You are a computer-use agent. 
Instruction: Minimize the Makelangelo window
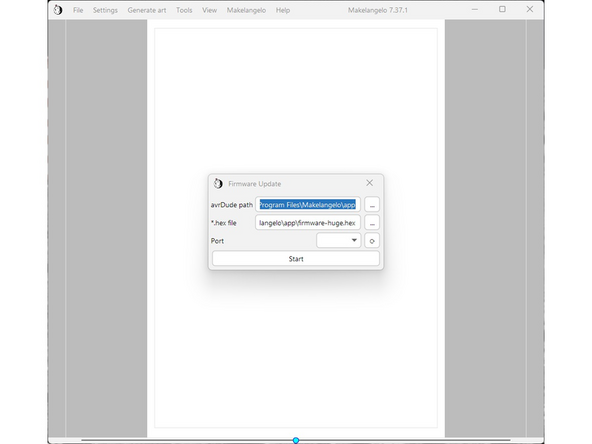(x=475, y=9)
